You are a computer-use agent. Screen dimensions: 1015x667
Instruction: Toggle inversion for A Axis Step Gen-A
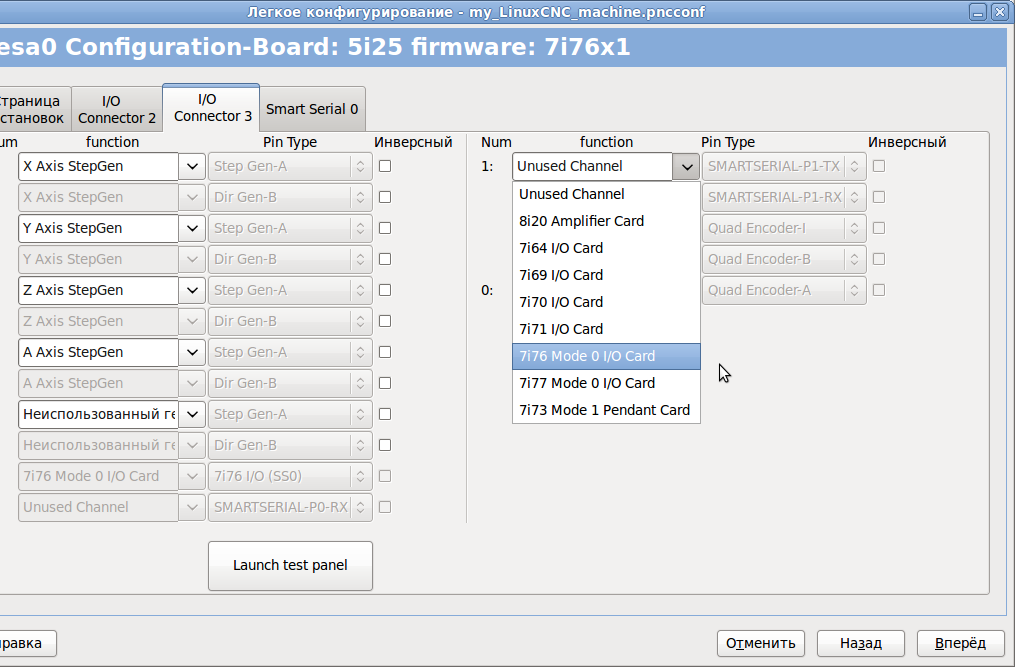(x=385, y=353)
